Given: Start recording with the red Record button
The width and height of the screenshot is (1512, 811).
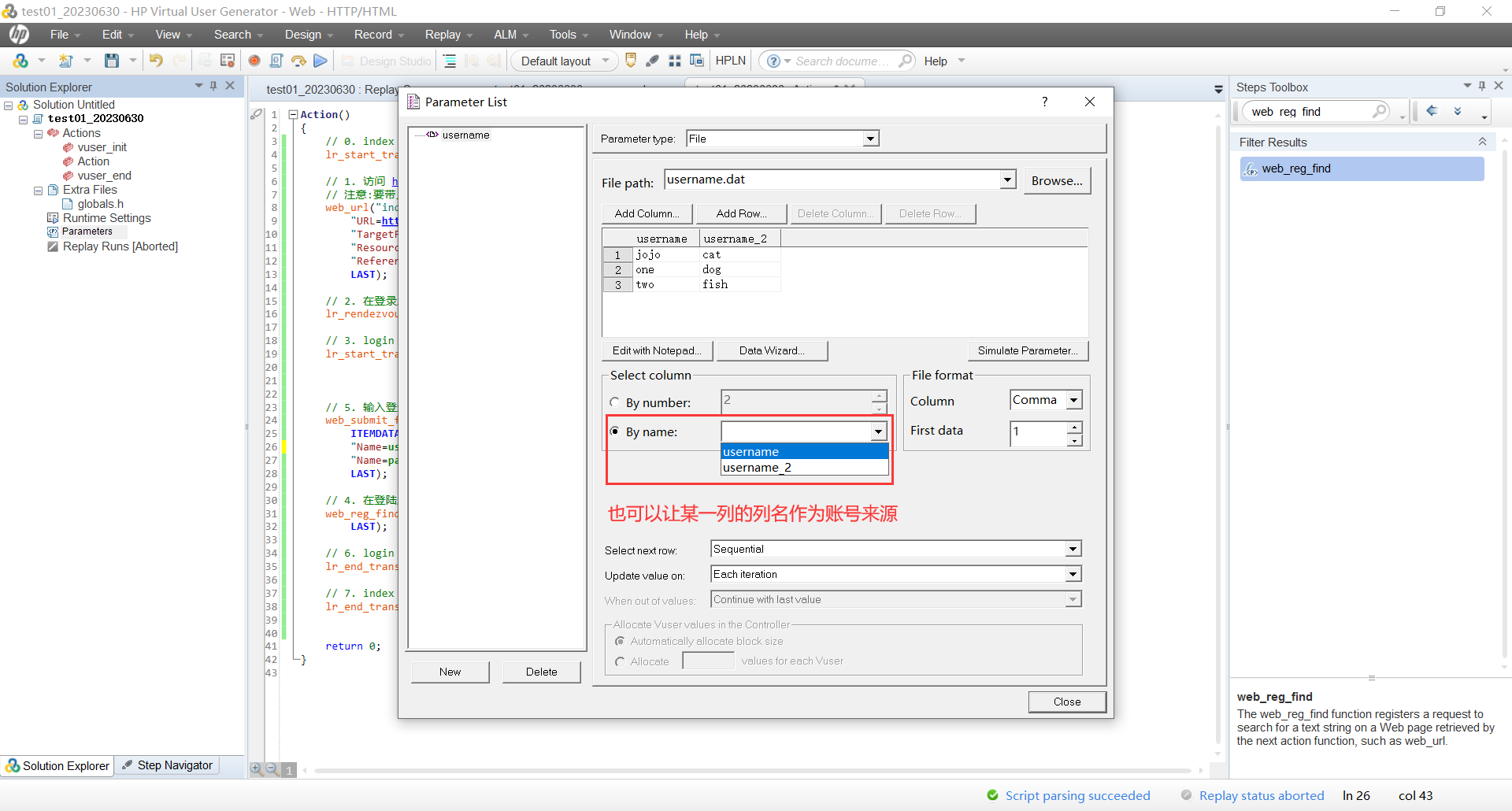Looking at the screenshot, I should 254,61.
